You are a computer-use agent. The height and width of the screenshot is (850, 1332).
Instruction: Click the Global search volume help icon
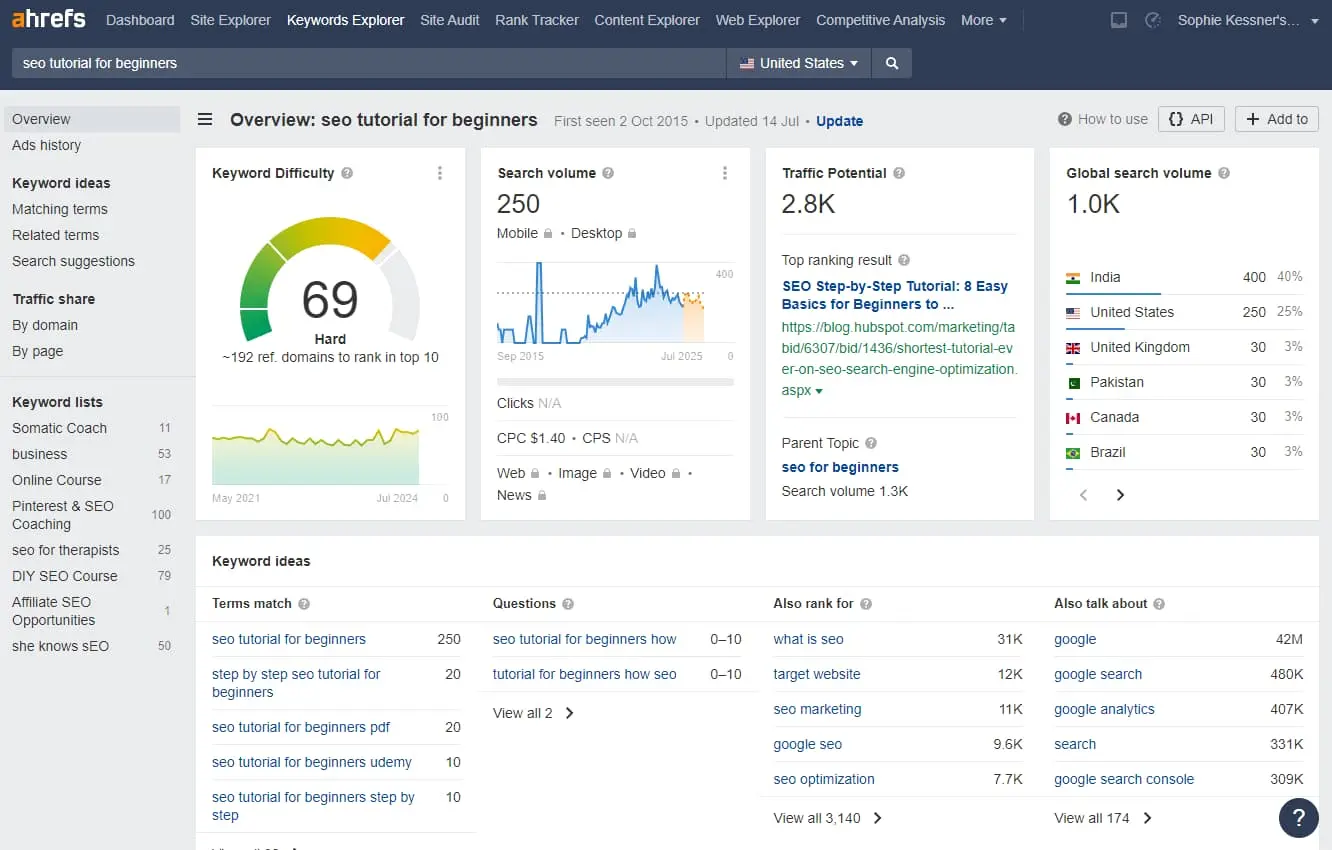1224,173
